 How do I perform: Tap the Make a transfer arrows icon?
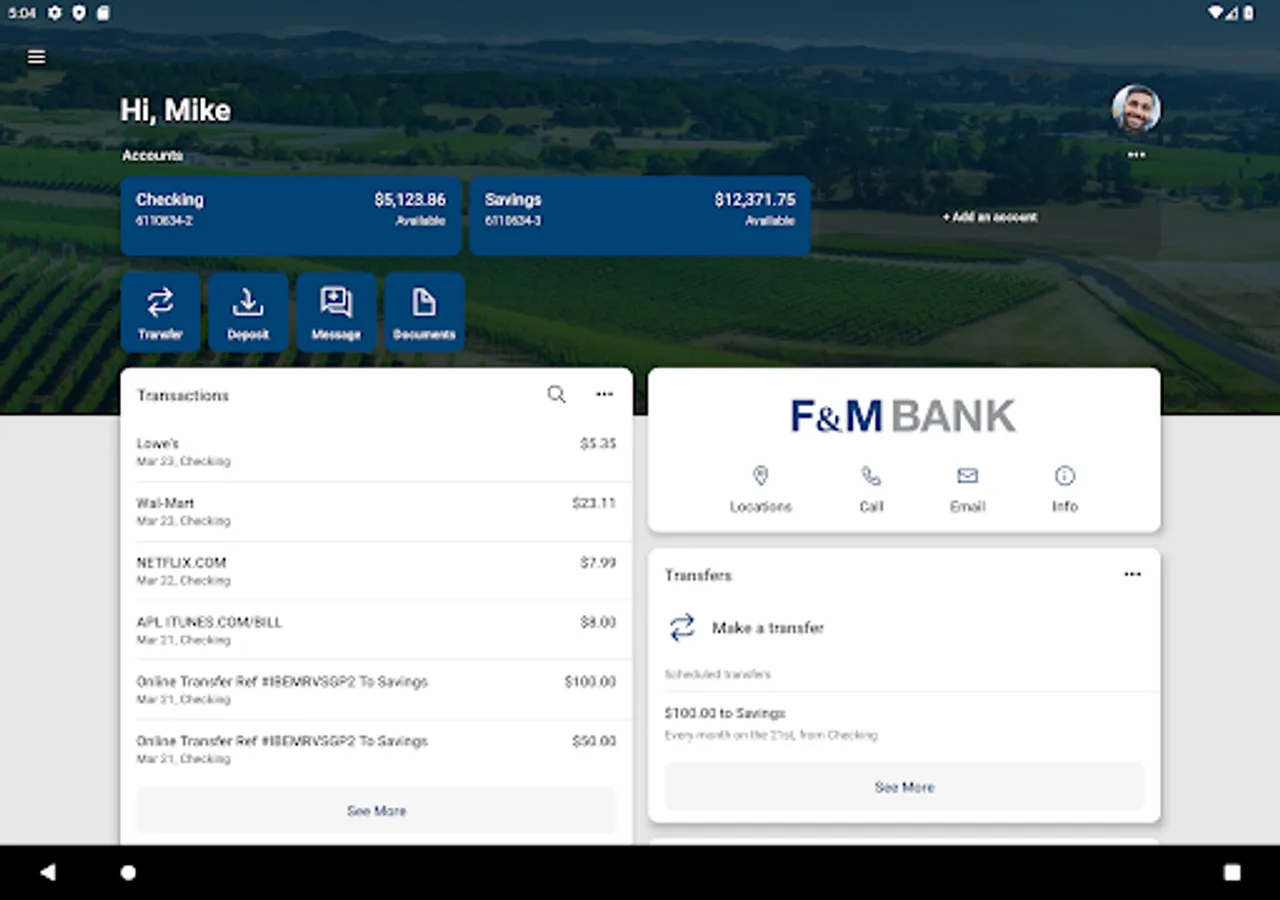coord(682,628)
